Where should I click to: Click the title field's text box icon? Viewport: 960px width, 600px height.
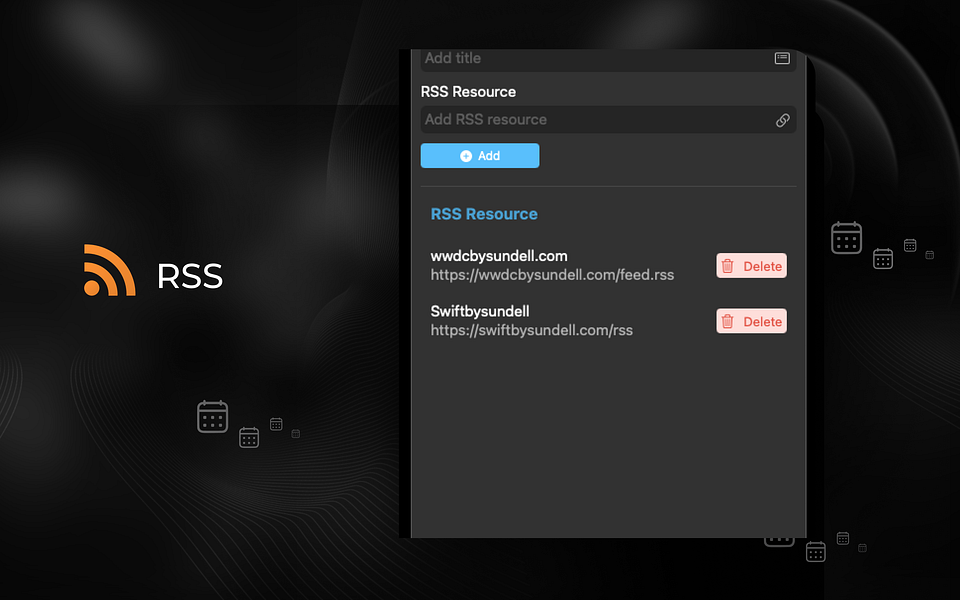(x=782, y=58)
